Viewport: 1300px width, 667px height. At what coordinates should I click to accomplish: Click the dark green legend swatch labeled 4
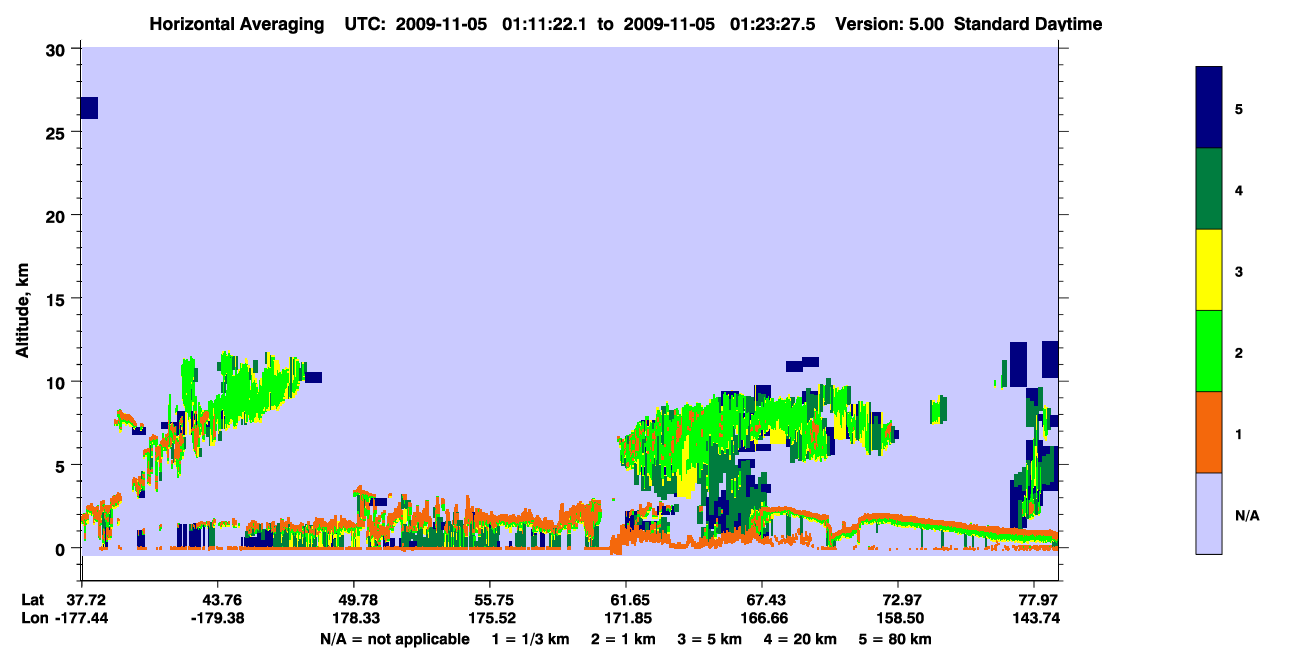click(1209, 189)
